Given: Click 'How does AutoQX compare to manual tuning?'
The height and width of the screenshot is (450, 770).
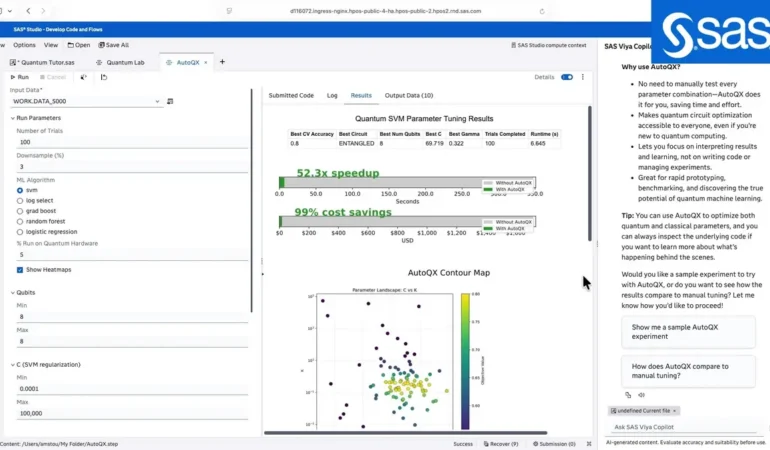Looking at the screenshot, I should pos(688,371).
